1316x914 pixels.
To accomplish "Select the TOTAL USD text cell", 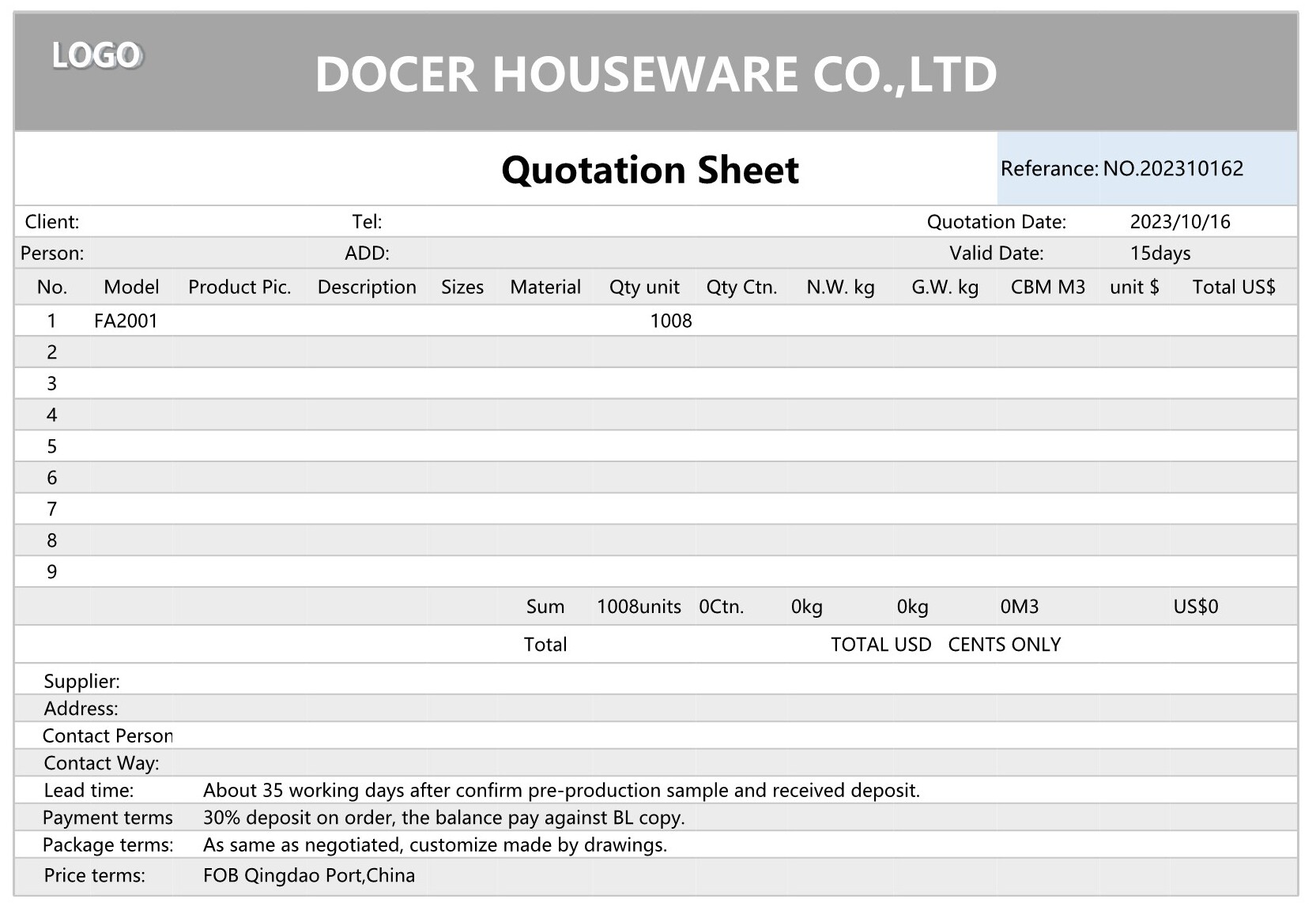I will pos(880,645).
